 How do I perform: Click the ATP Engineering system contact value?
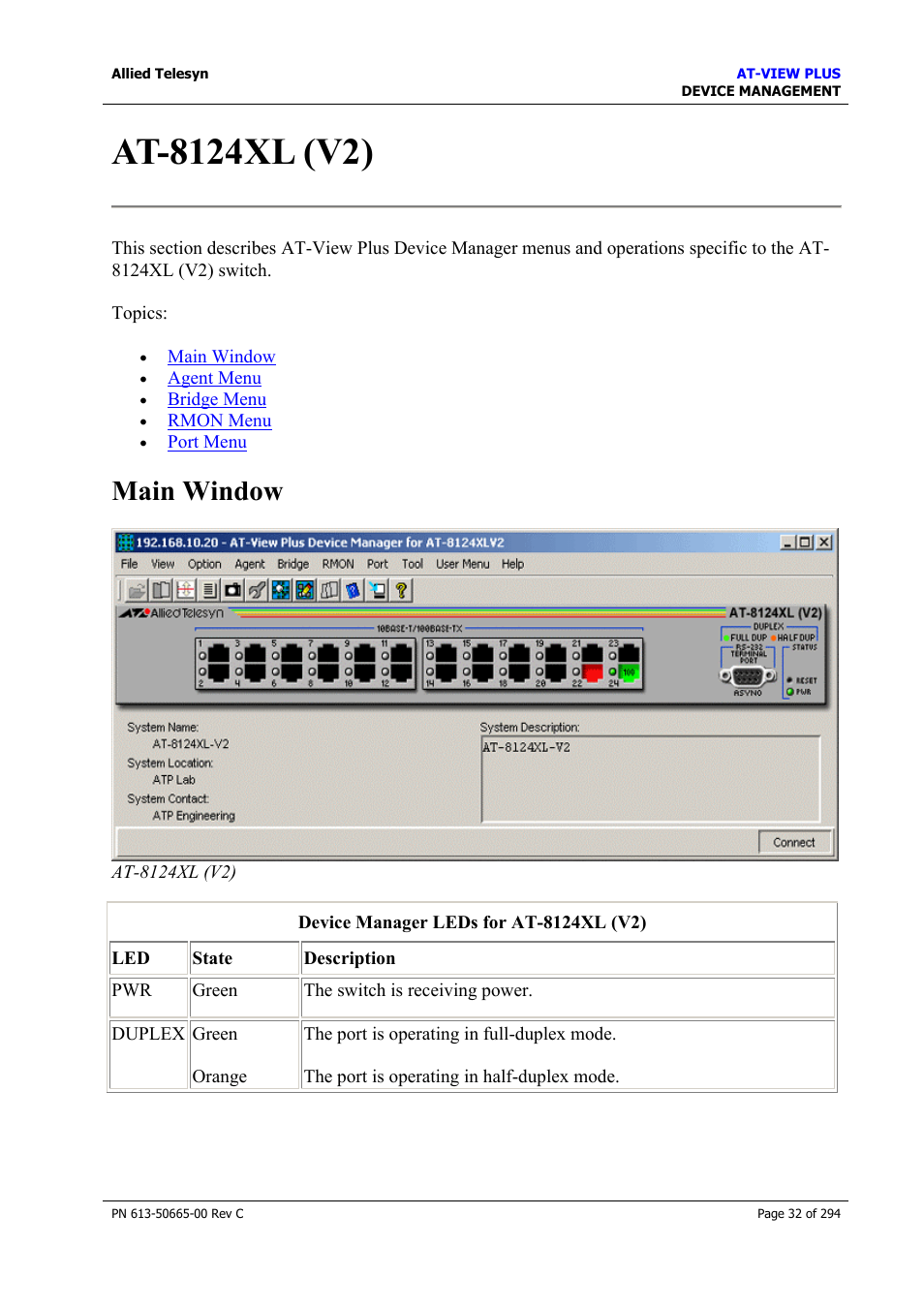(194, 816)
